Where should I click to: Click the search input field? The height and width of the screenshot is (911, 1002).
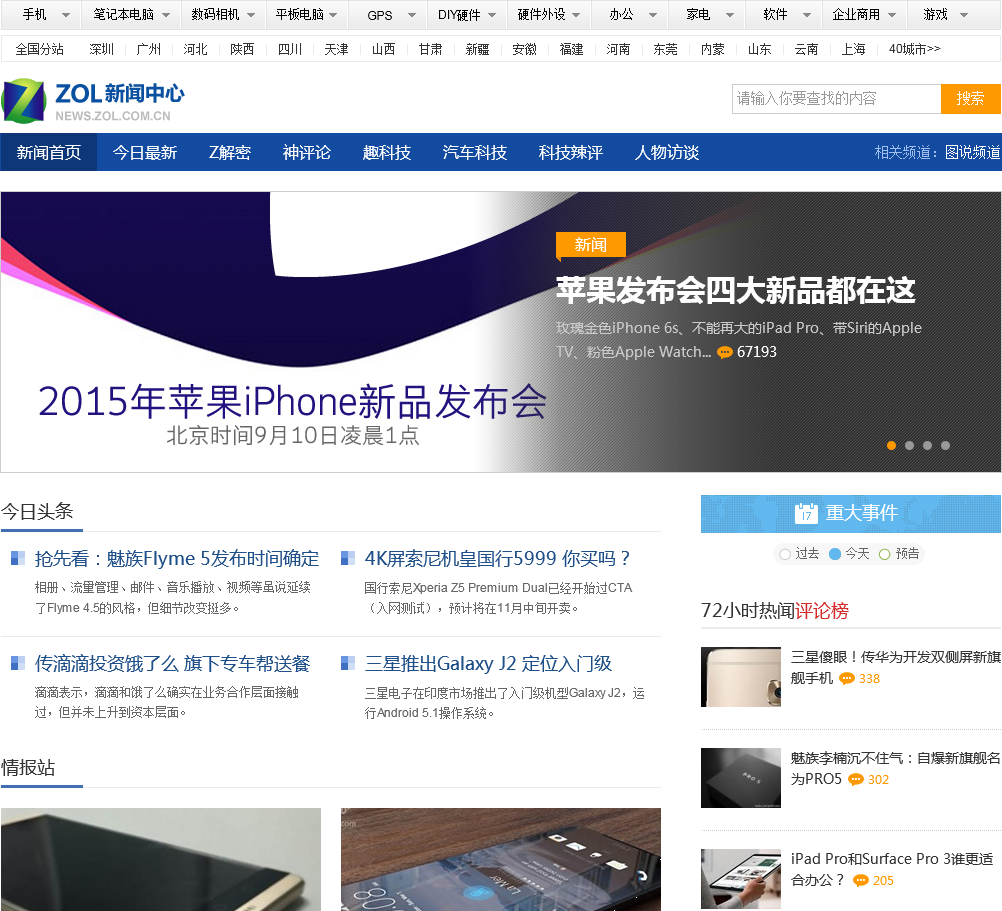tap(836, 98)
